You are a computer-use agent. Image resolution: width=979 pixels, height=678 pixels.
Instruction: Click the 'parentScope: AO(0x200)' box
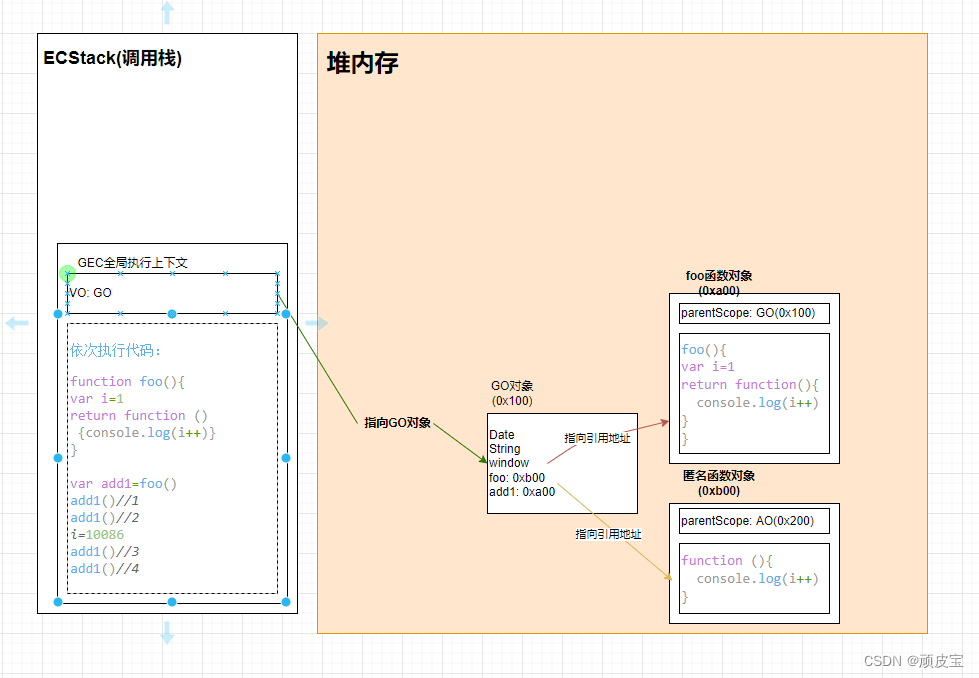pos(754,521)
